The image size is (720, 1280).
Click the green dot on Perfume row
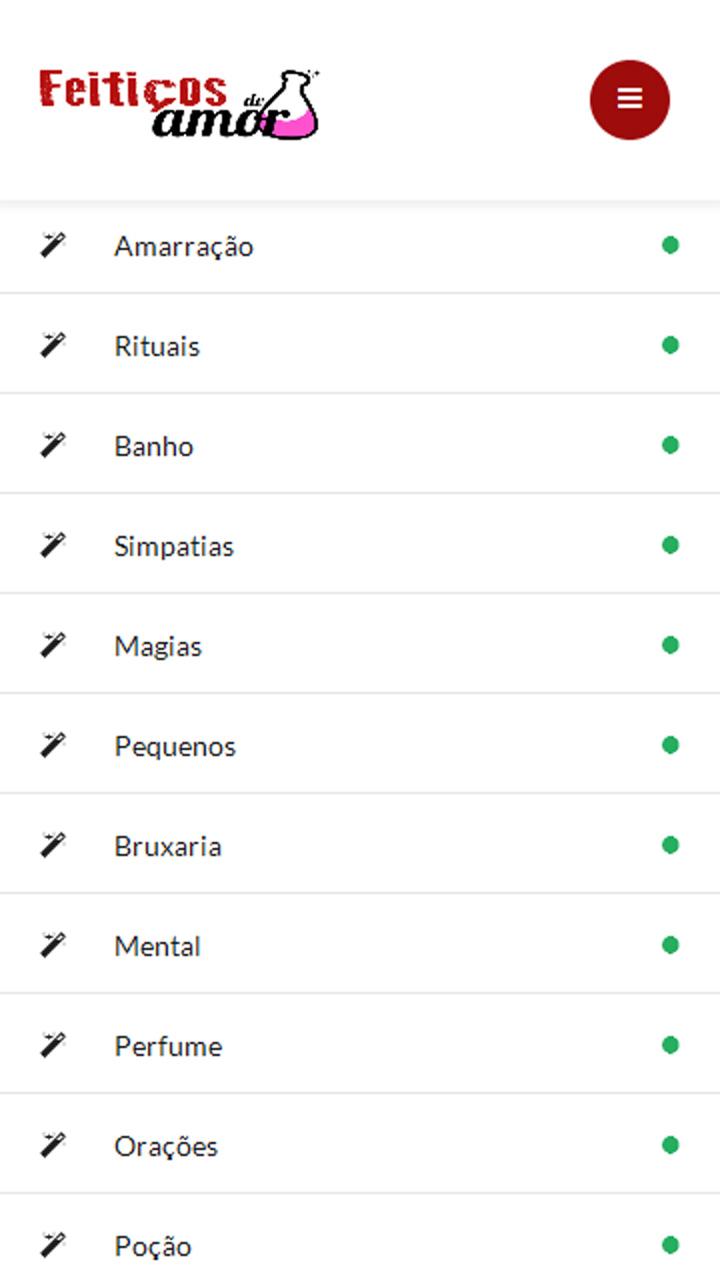coord(670,1045)
